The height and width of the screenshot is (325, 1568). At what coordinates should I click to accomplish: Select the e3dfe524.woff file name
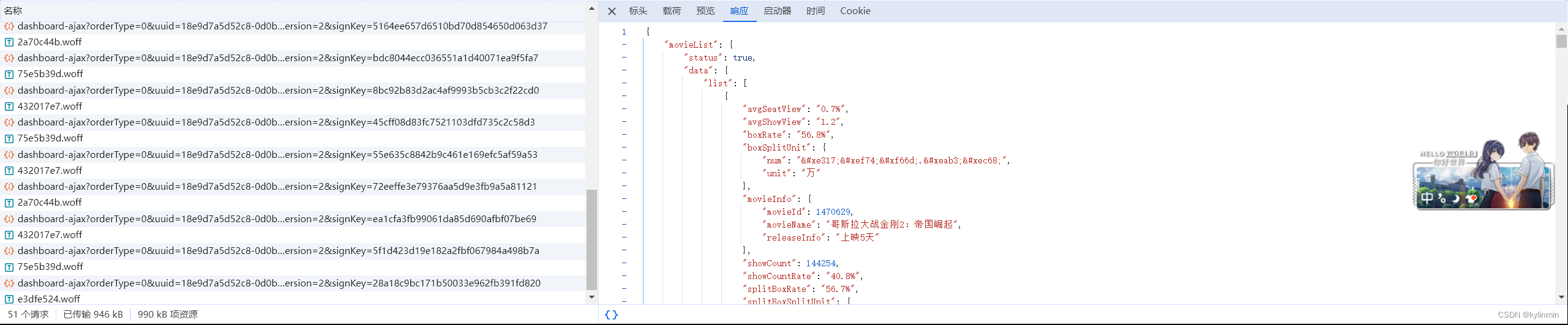pos(49,299)
